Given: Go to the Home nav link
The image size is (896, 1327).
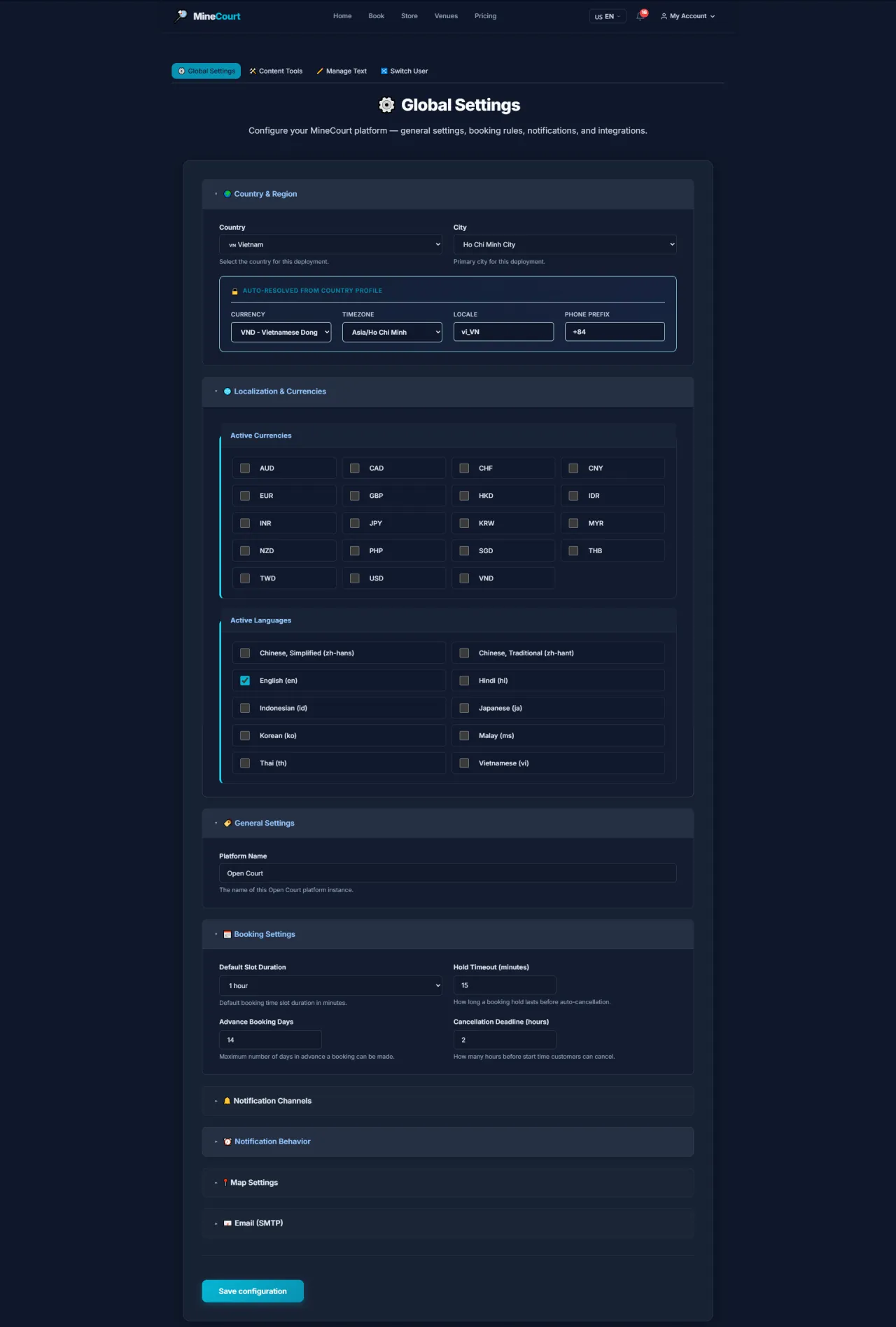Looking at the screenshot, I should [x=342, y=16].
